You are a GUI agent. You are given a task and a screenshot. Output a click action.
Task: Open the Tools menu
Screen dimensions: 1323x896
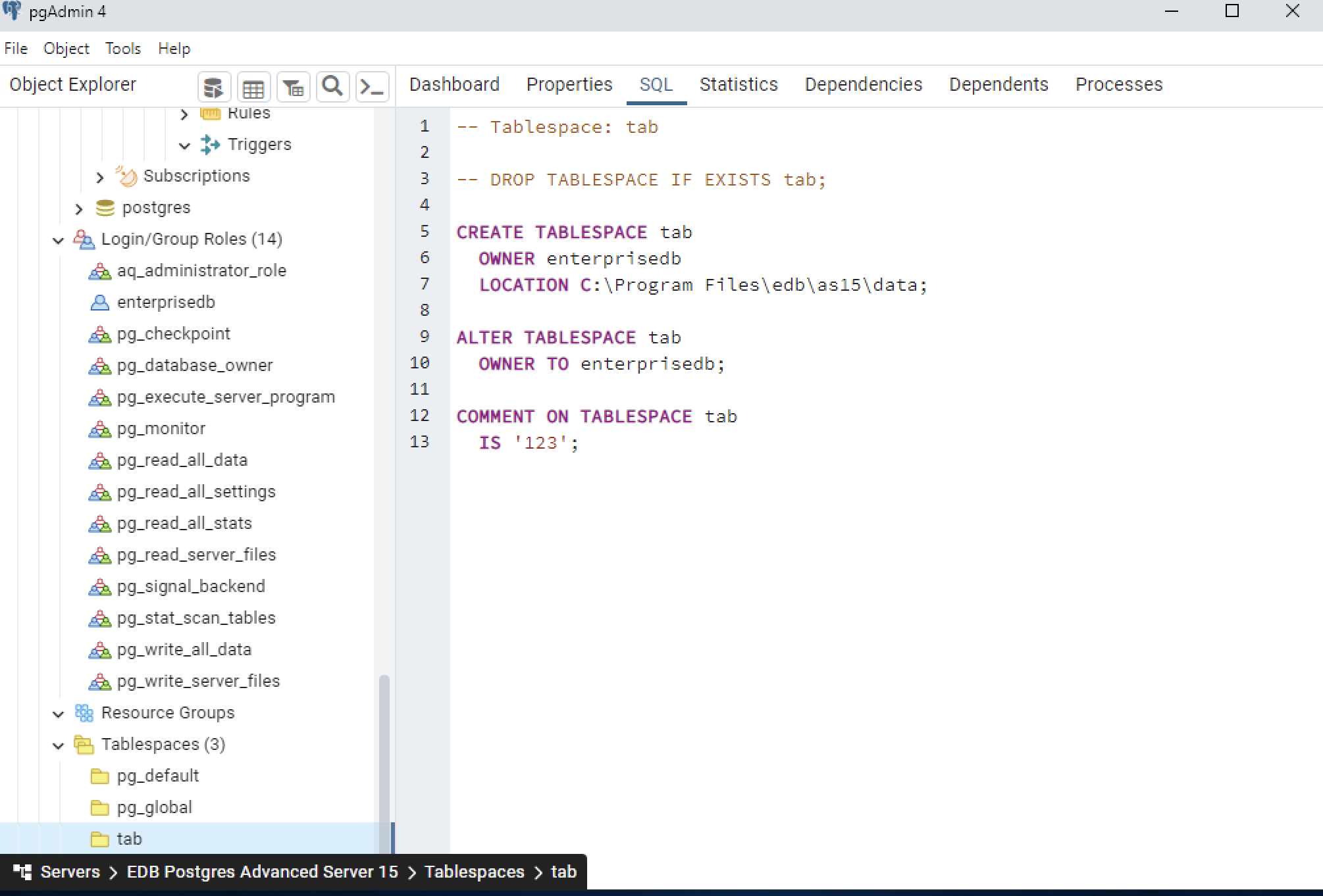(x=122, y=48)
